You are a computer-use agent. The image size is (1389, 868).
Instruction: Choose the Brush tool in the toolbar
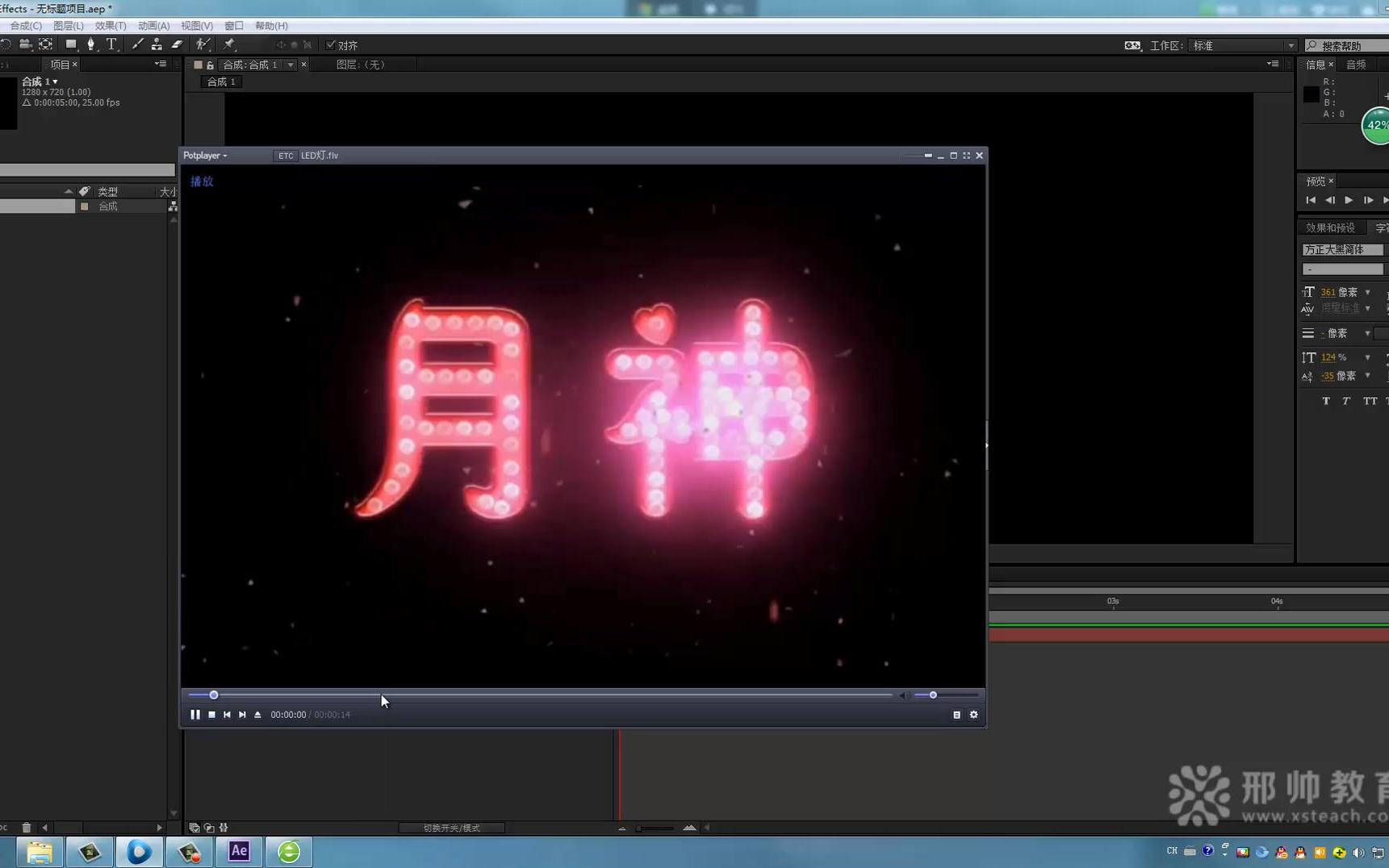[x=137, y=44]
